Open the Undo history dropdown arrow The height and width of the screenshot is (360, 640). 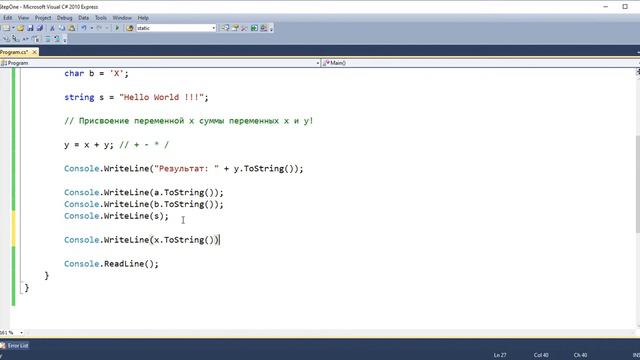(92, 28)
